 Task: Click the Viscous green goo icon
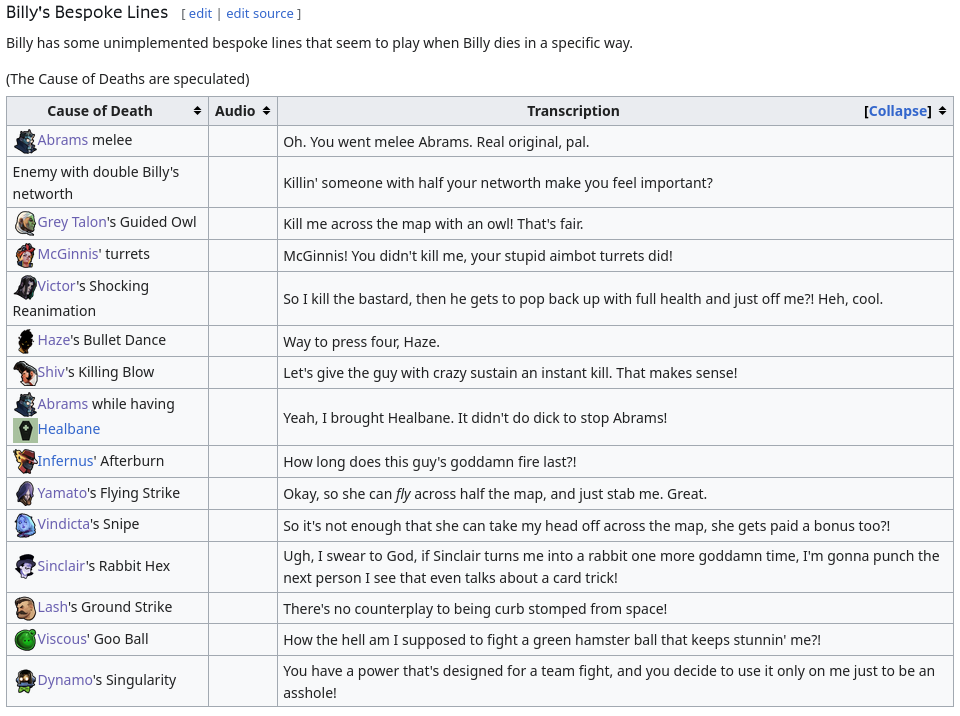25,640
